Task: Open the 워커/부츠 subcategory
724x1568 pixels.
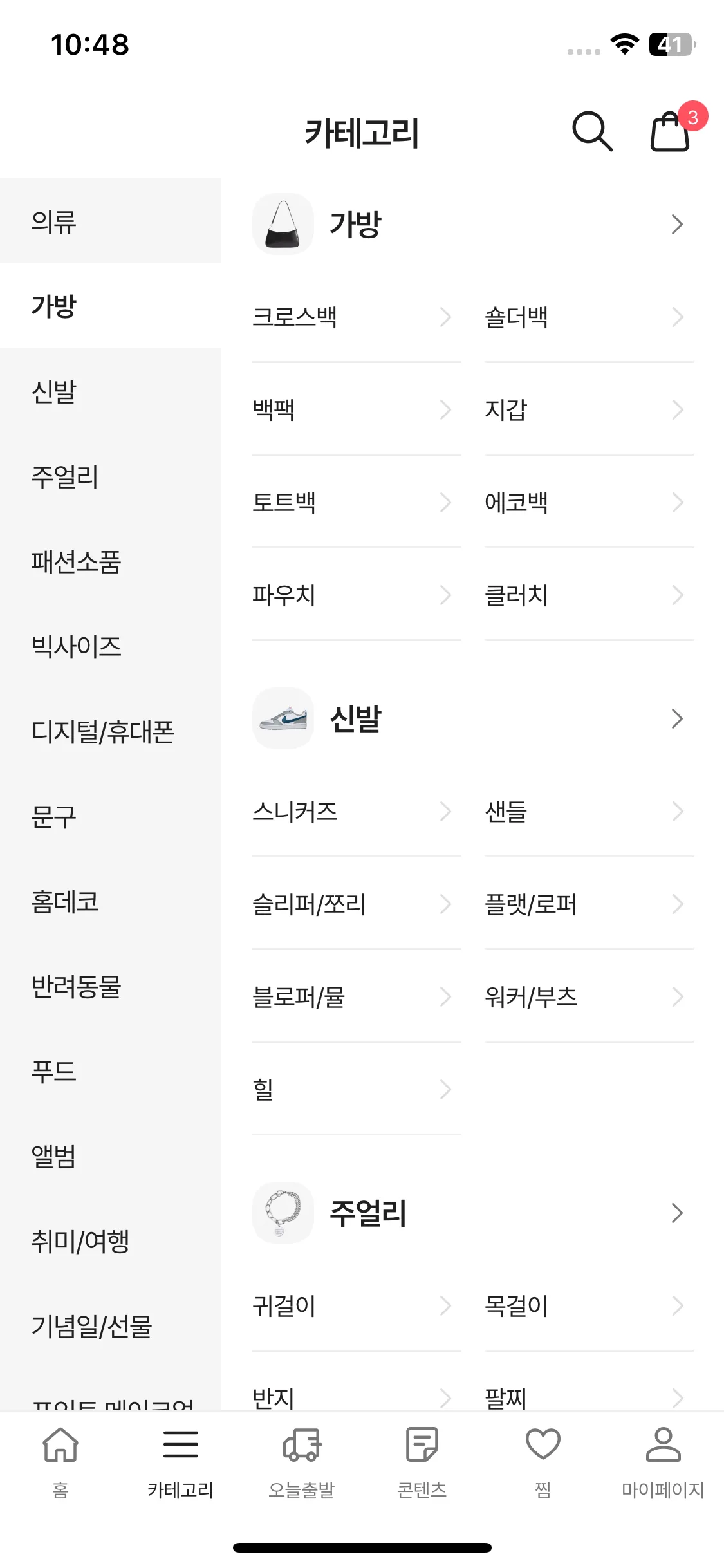Action: [589, 996]
